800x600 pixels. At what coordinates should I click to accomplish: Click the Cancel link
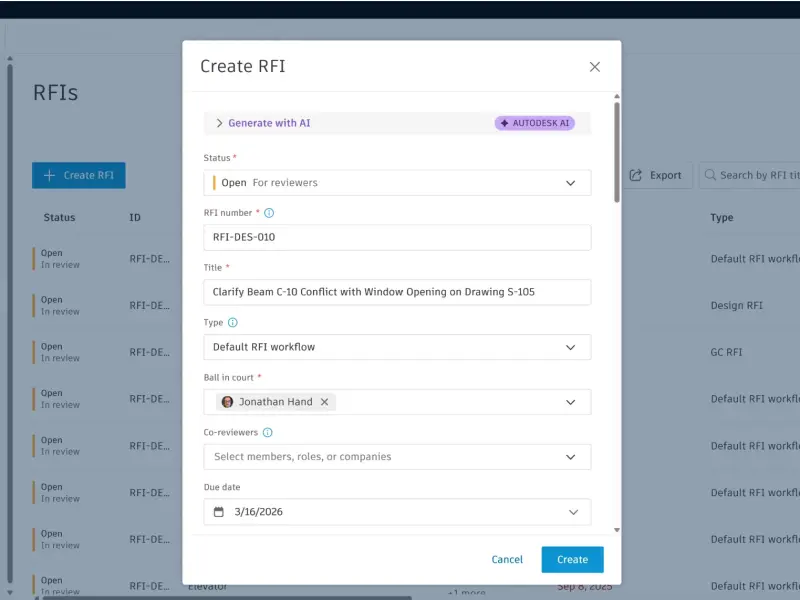507,560
